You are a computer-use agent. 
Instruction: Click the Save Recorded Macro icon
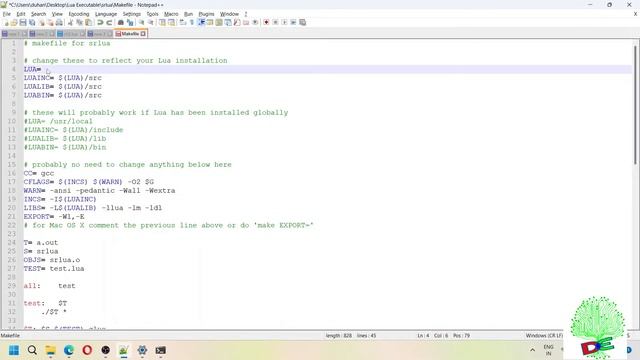[x=302, y=22]
